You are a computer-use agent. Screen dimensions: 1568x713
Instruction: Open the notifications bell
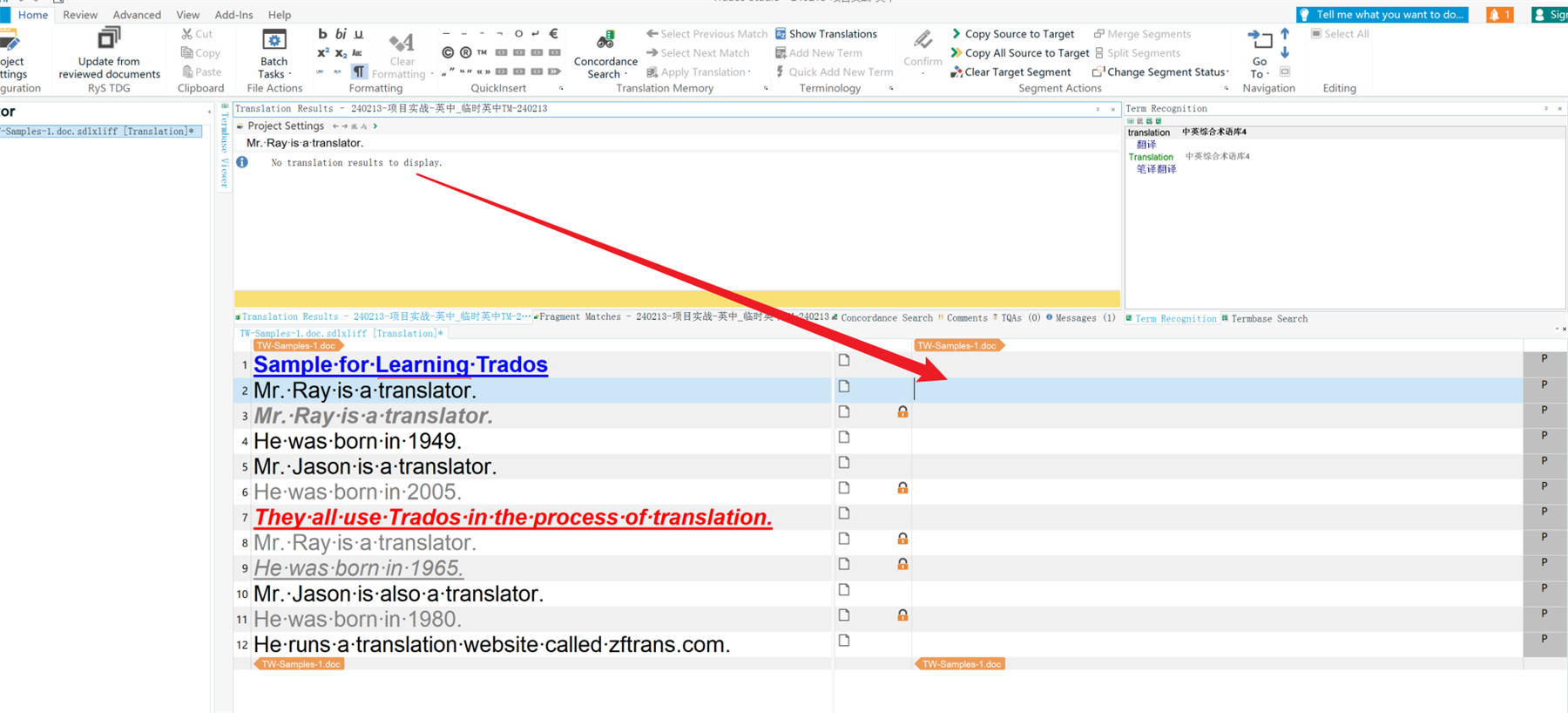1499,15
